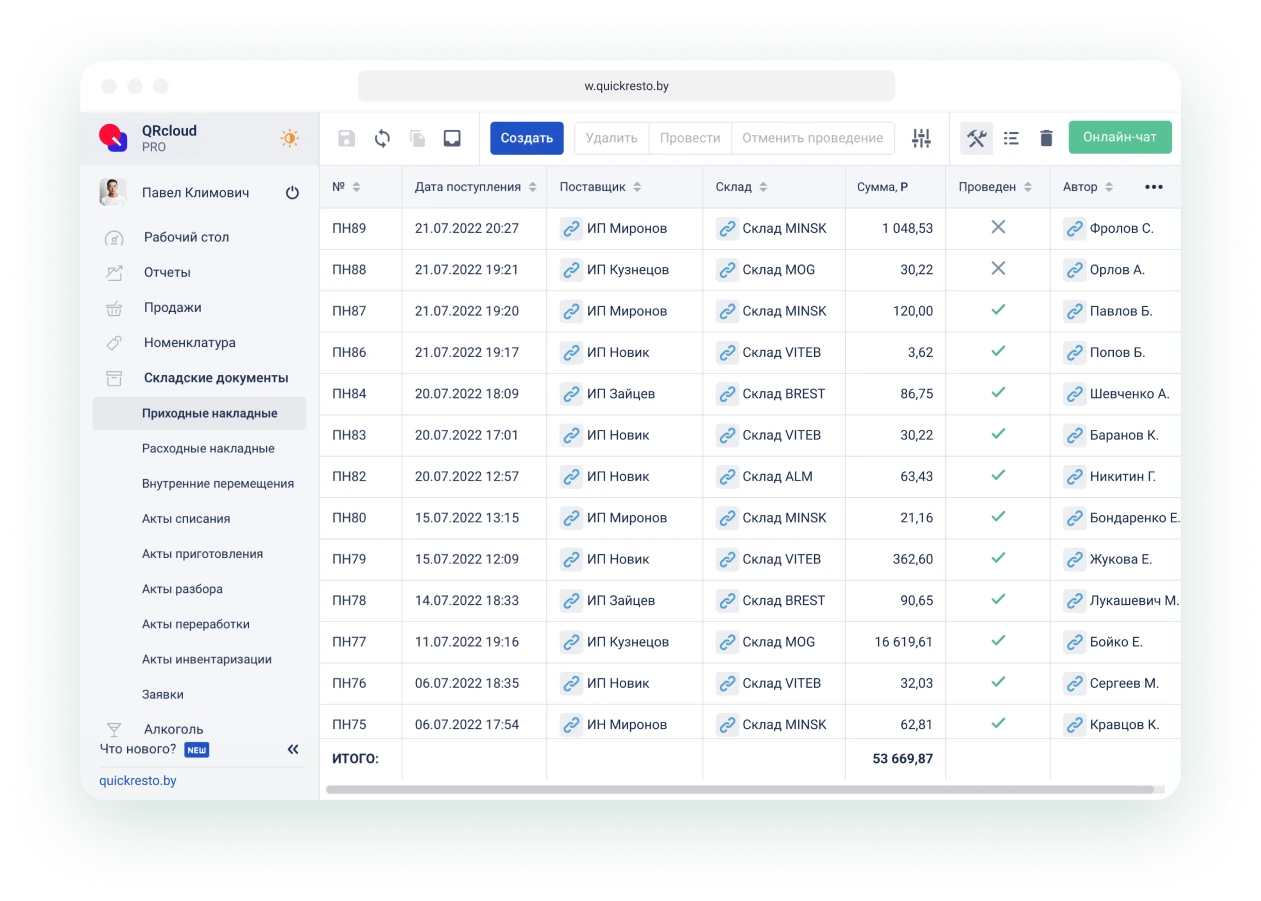
Task: Click the copy documents icon
Action: (x=417, y=138)
